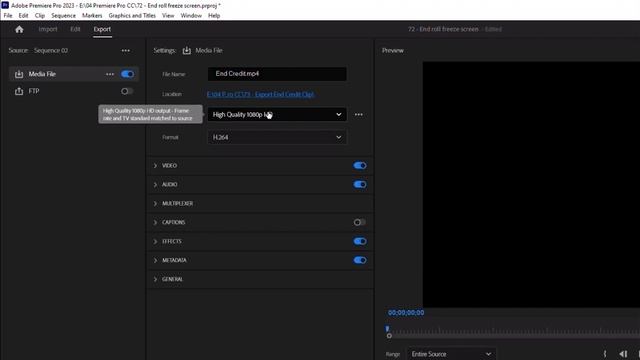
Task: Toggle VIDEO section switch
Action: coord(360,166)
